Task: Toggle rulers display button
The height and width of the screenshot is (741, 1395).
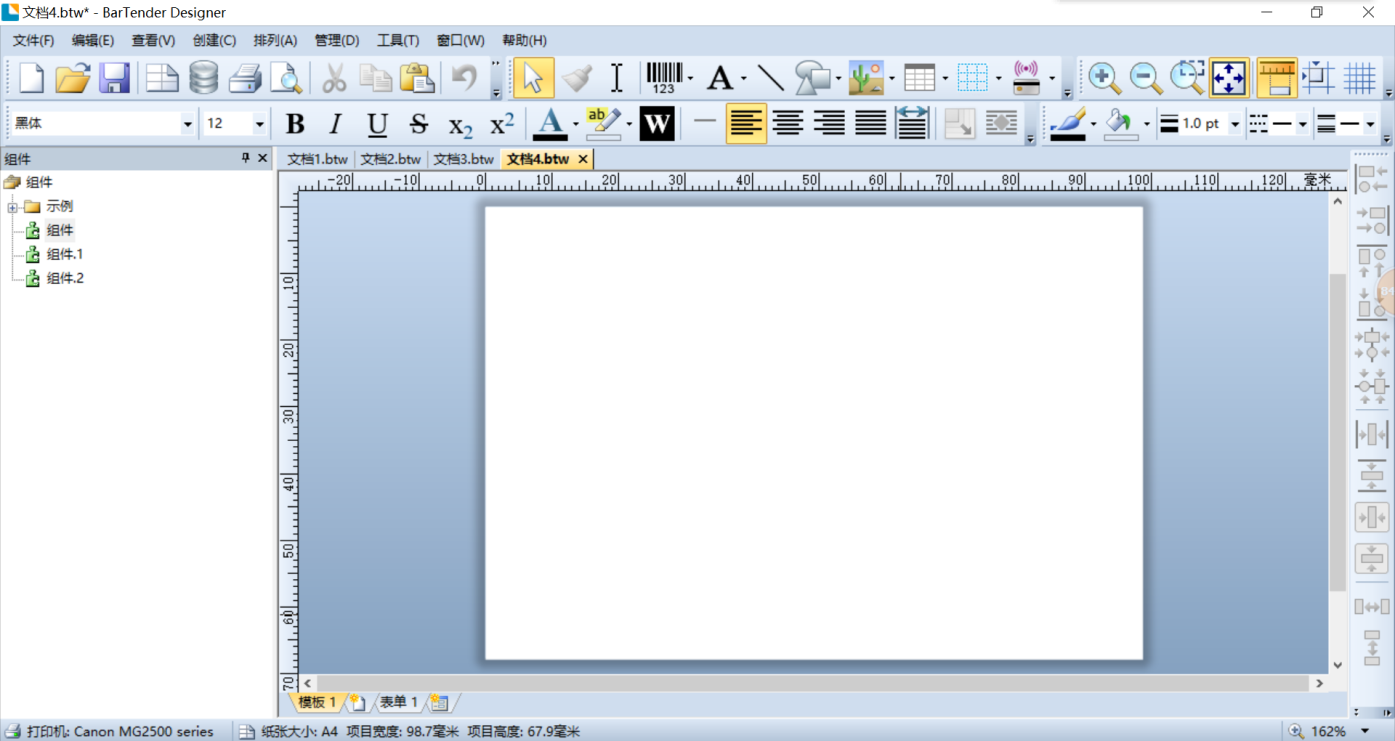Action: tap(1277, 78)
